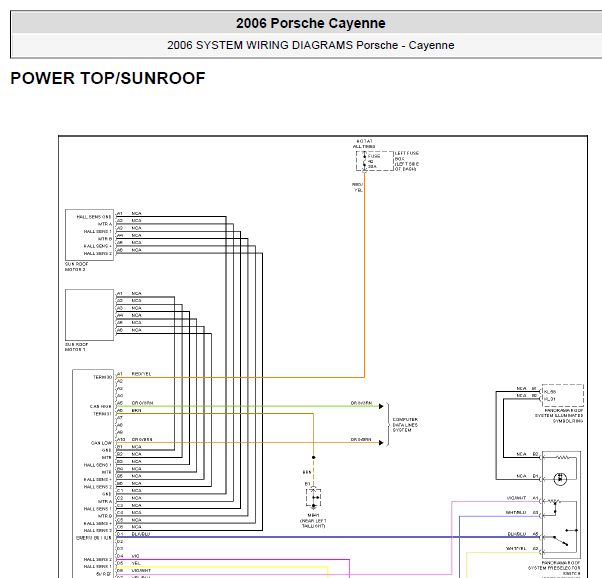The image size is (602, 578).
Task: Click the resistor symbol at switch pin B2
Action: click(562, 457)
